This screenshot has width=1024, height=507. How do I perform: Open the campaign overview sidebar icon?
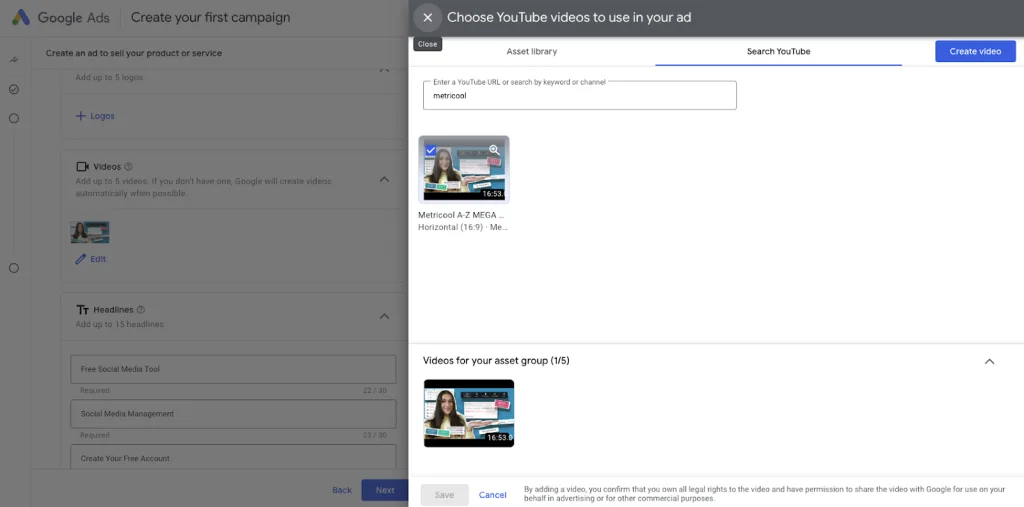coord(14,60)
